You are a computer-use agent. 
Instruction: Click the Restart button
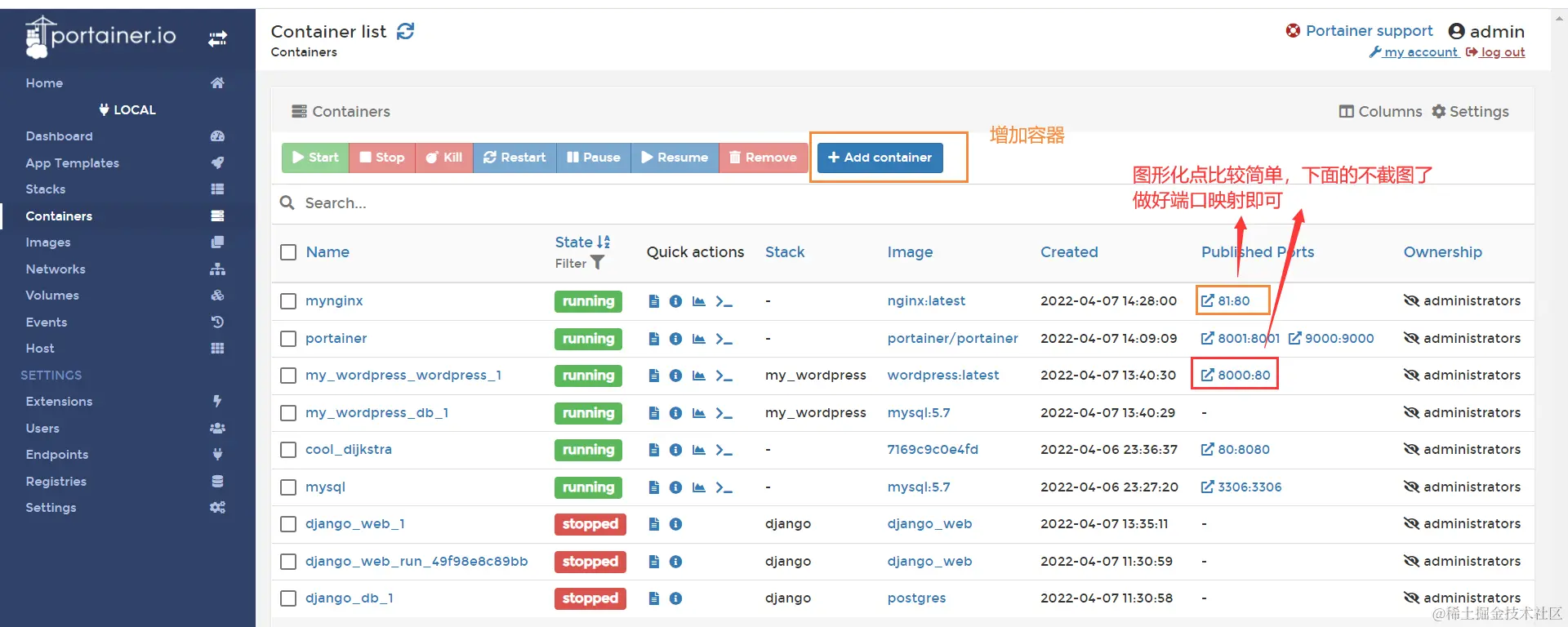coord(514,158)
